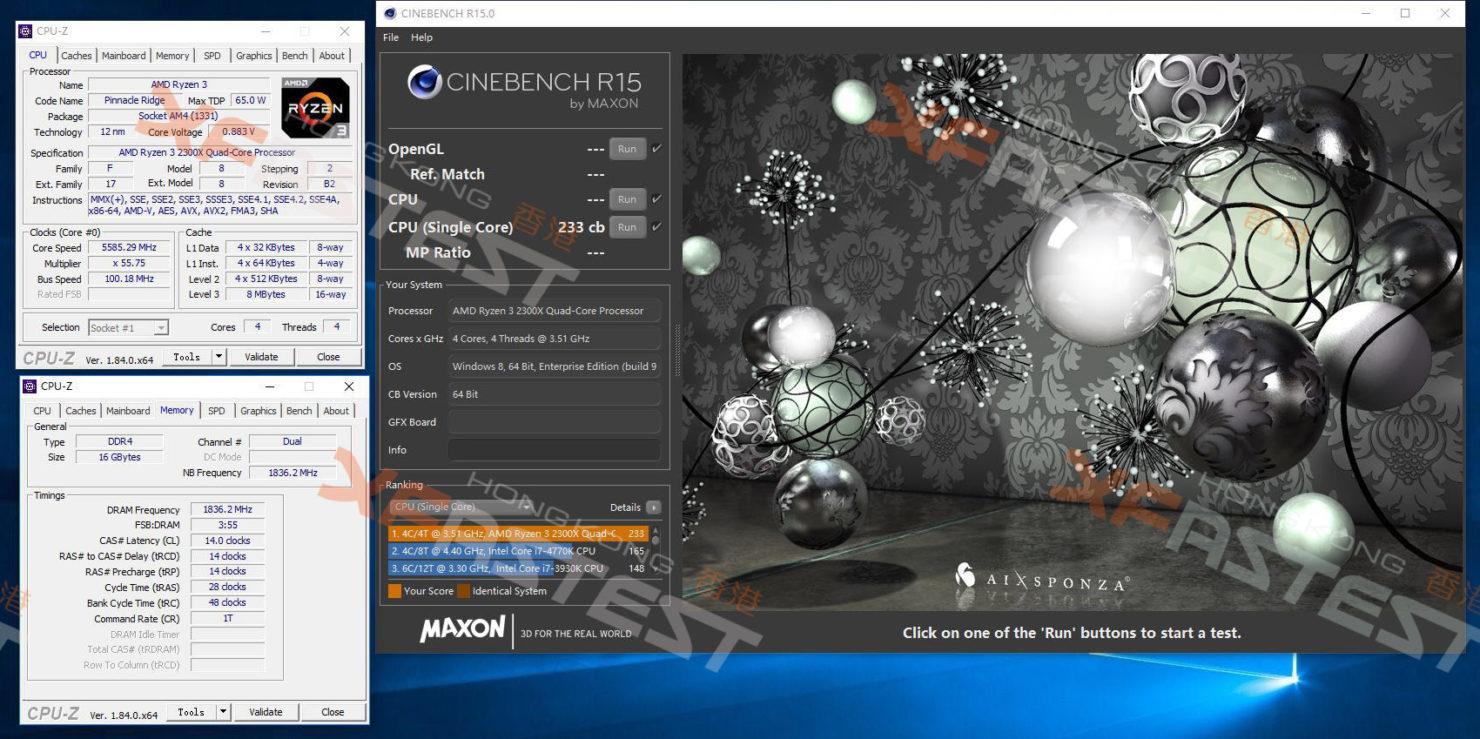
Task: Select About tab in the upper CPU-Z window
Action: click(x=332, y=56)
